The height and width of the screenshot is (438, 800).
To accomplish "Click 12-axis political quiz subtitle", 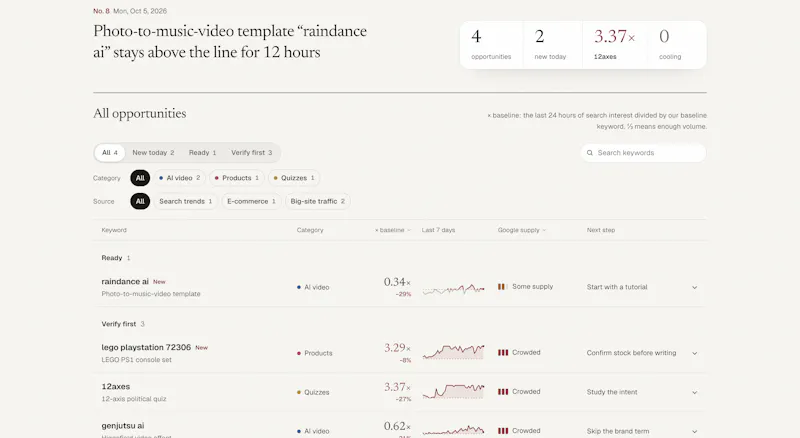I will (134, 399).
